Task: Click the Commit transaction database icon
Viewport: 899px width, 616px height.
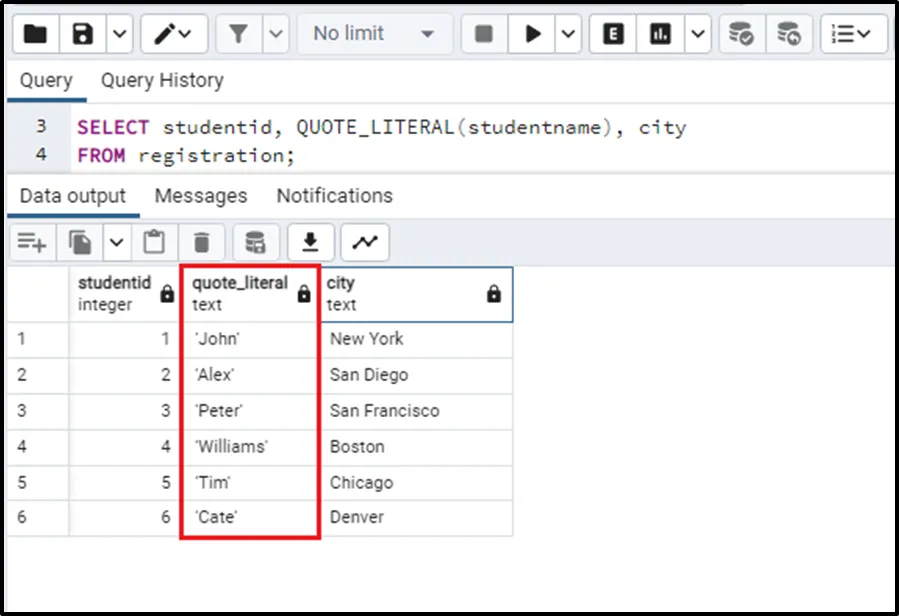Action: 741,34
